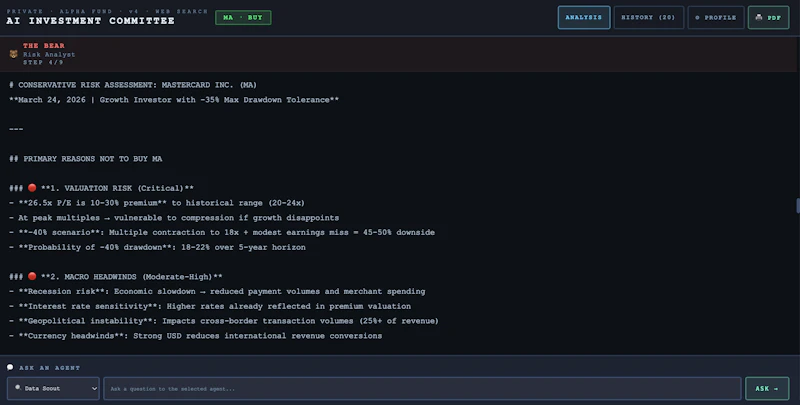The width and height of the screenshot is (800, 405).
Task: Click the 'Currency headwinds' bullet line
Action: tap(195, 336)
